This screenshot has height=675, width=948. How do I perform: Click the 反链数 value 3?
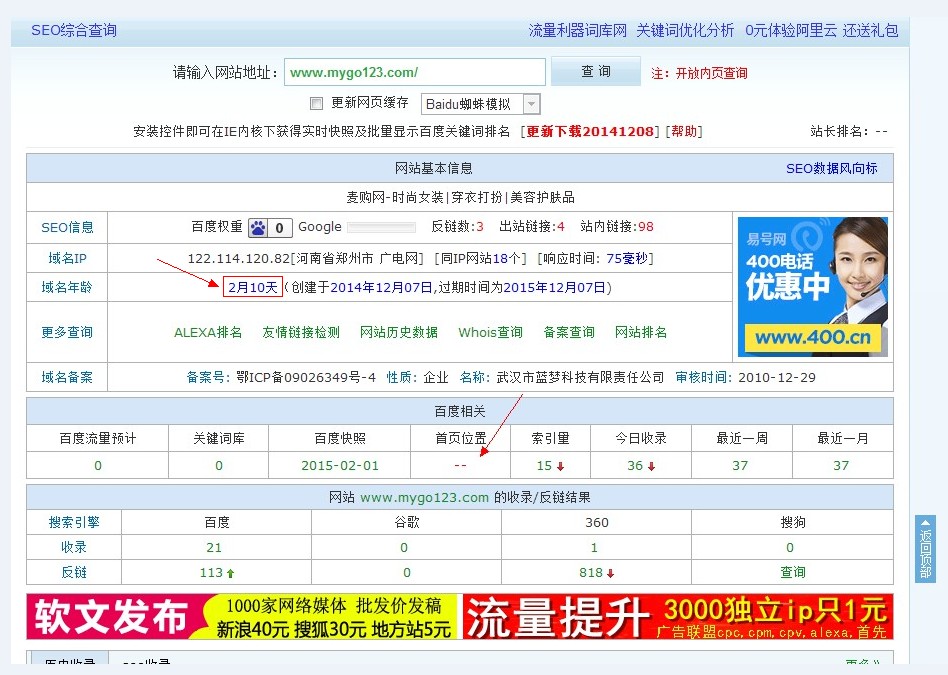click(480, 227)
